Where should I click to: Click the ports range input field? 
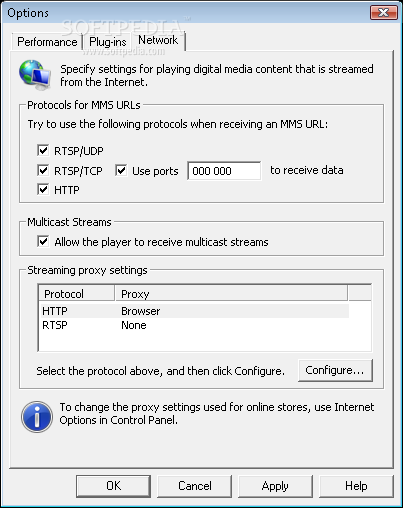point(224,171)
